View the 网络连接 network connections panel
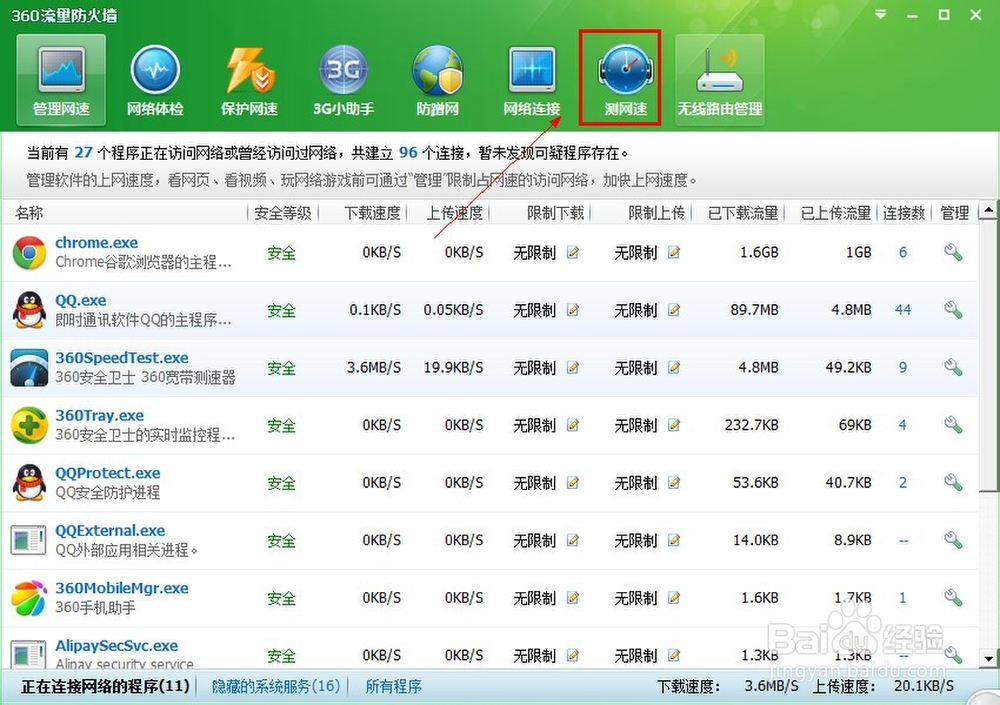The width and height of the screenshot is (1000, 705). (531, 80)
